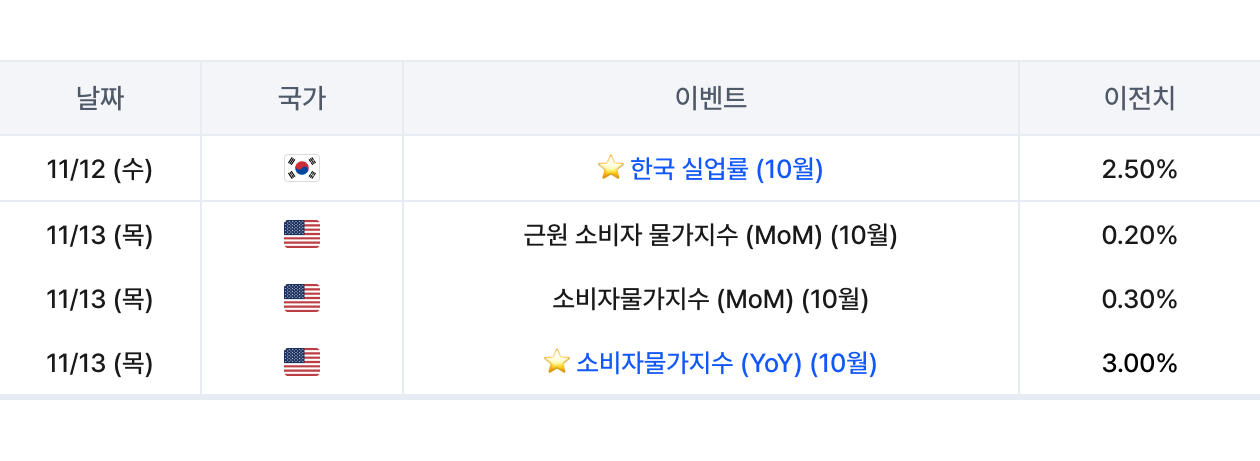
Task: Click the 0.20% previous value
Action: (1139, 235)
